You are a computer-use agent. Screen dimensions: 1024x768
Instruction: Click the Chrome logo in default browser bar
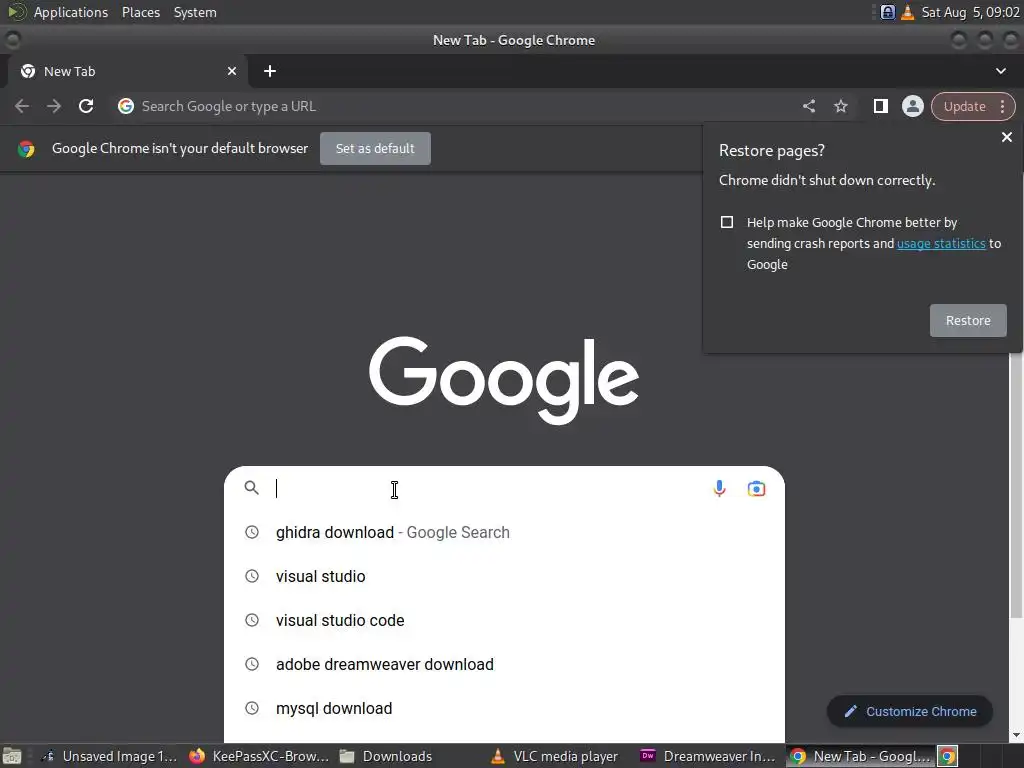click(26, 149)
